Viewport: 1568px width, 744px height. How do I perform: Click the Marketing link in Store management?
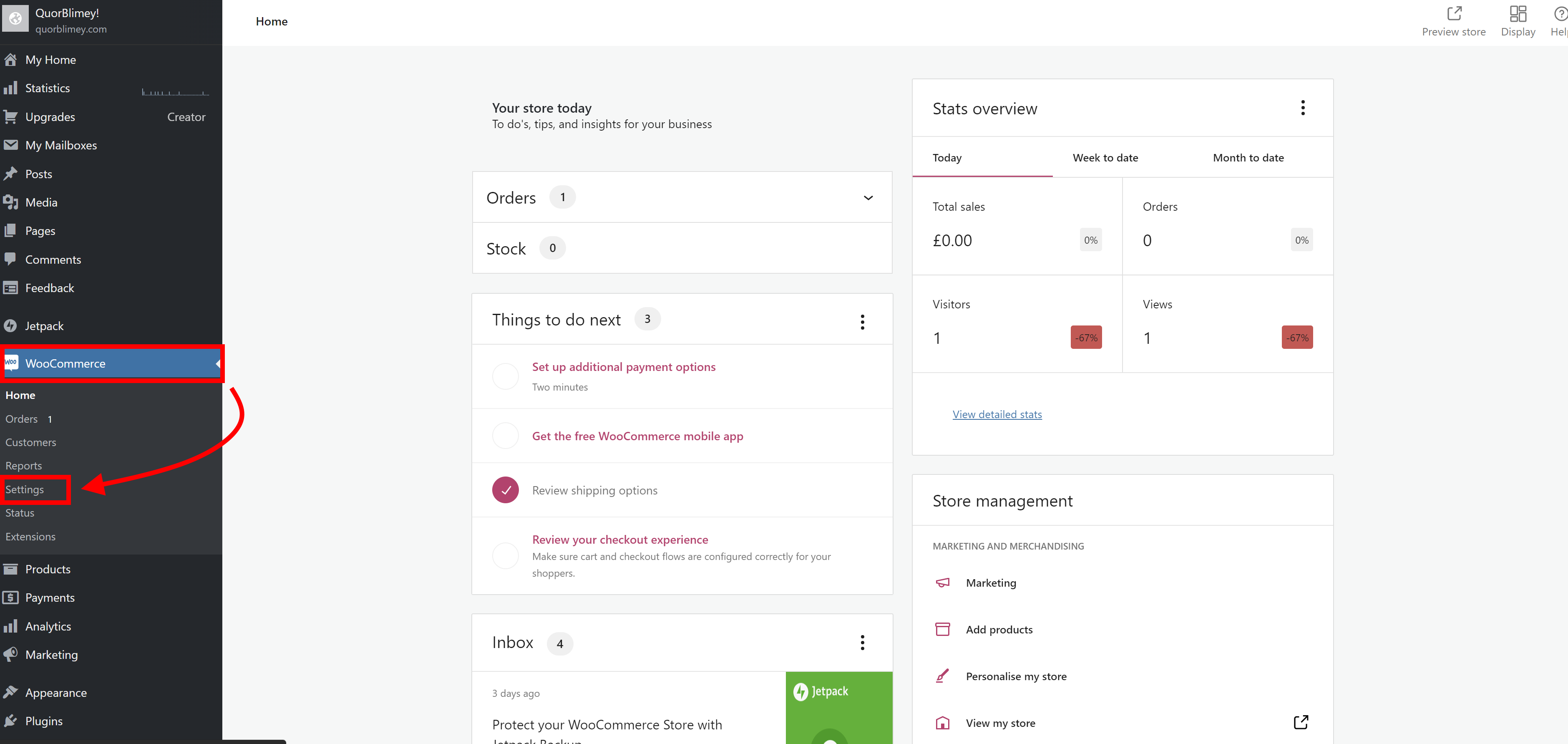[x=990, y=583]
